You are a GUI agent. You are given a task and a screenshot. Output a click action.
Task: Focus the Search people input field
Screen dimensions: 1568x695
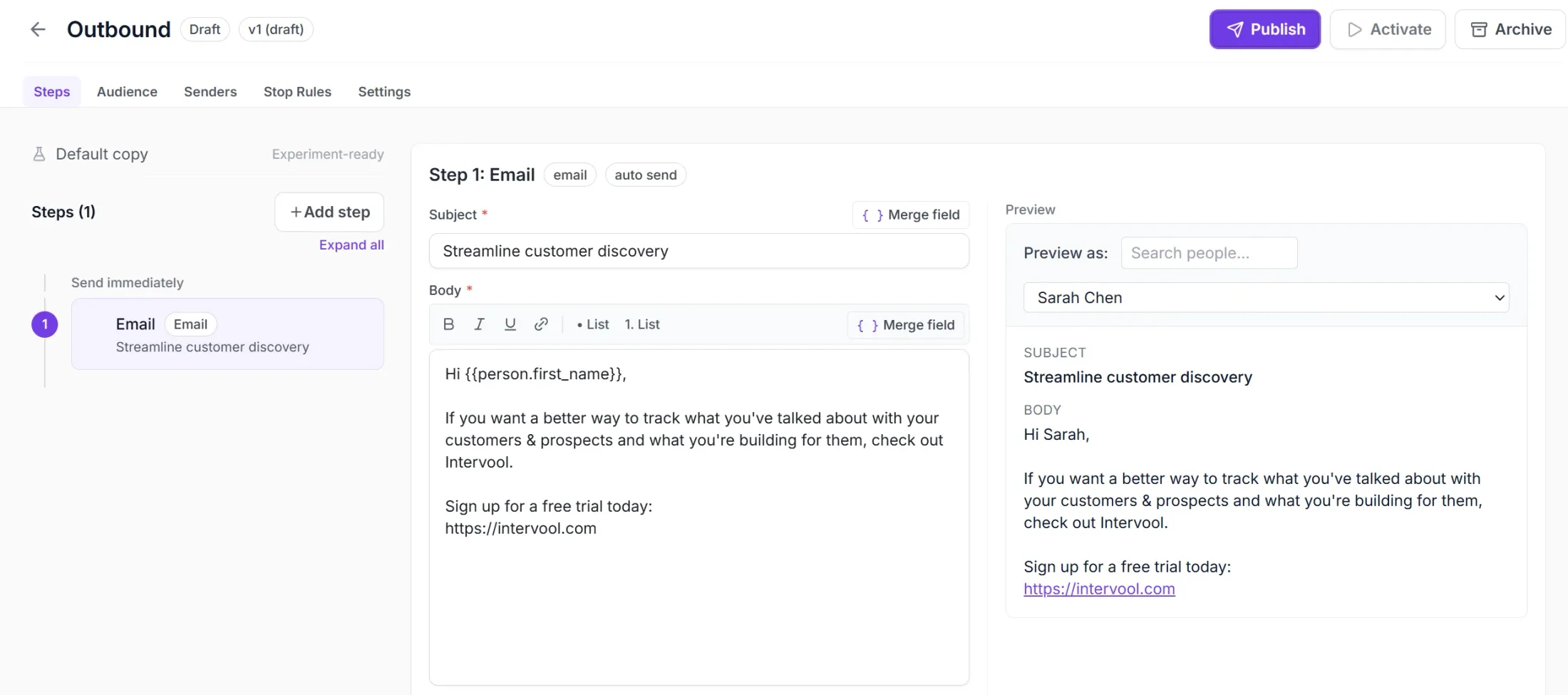click(1209, 253)
